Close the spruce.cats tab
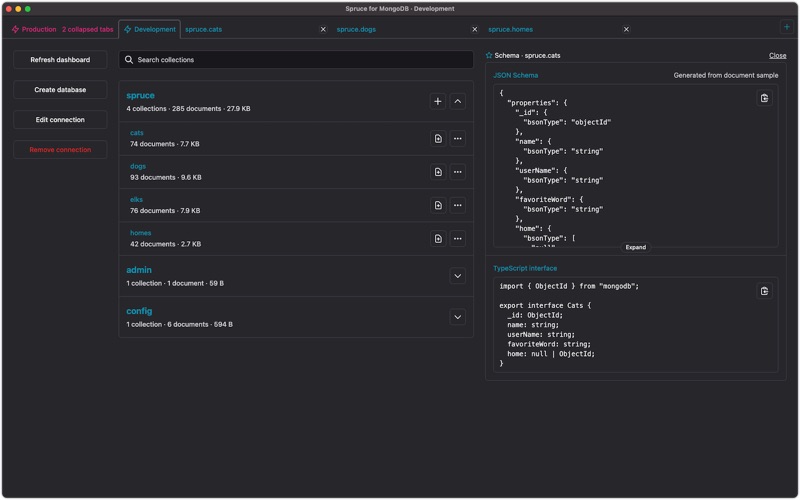The height and width of the screenshot is (500, 800). tap(323, 29)
